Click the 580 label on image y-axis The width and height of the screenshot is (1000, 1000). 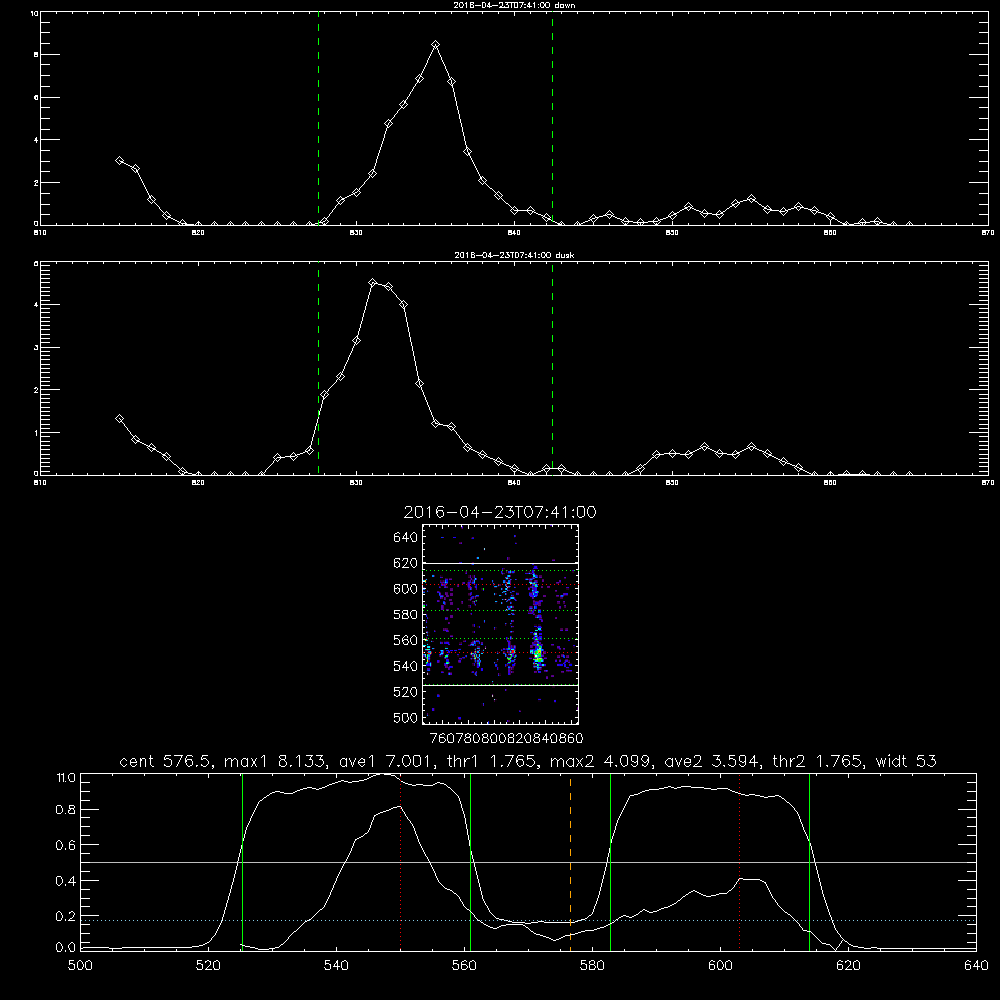(406, 615)
